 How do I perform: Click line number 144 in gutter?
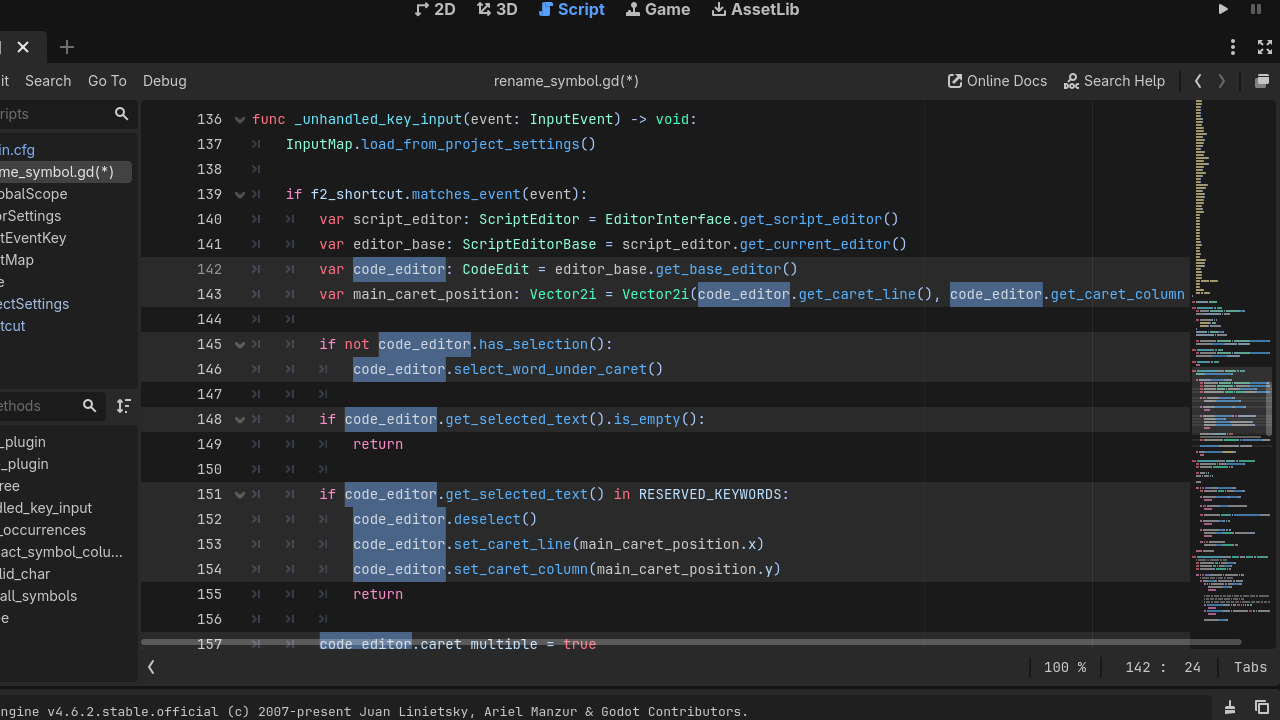tap(209, 319)
